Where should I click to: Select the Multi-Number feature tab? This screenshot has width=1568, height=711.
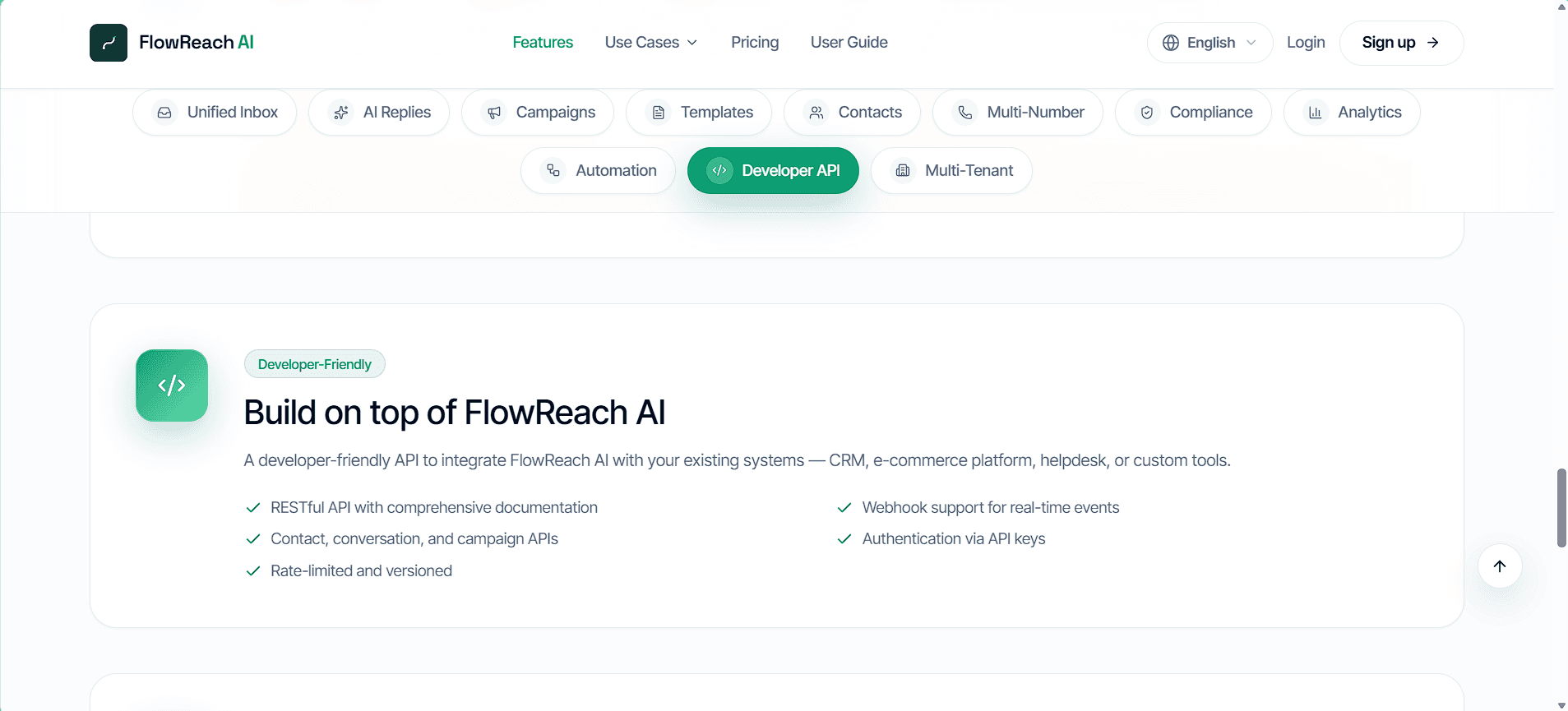pos(1018,113)
